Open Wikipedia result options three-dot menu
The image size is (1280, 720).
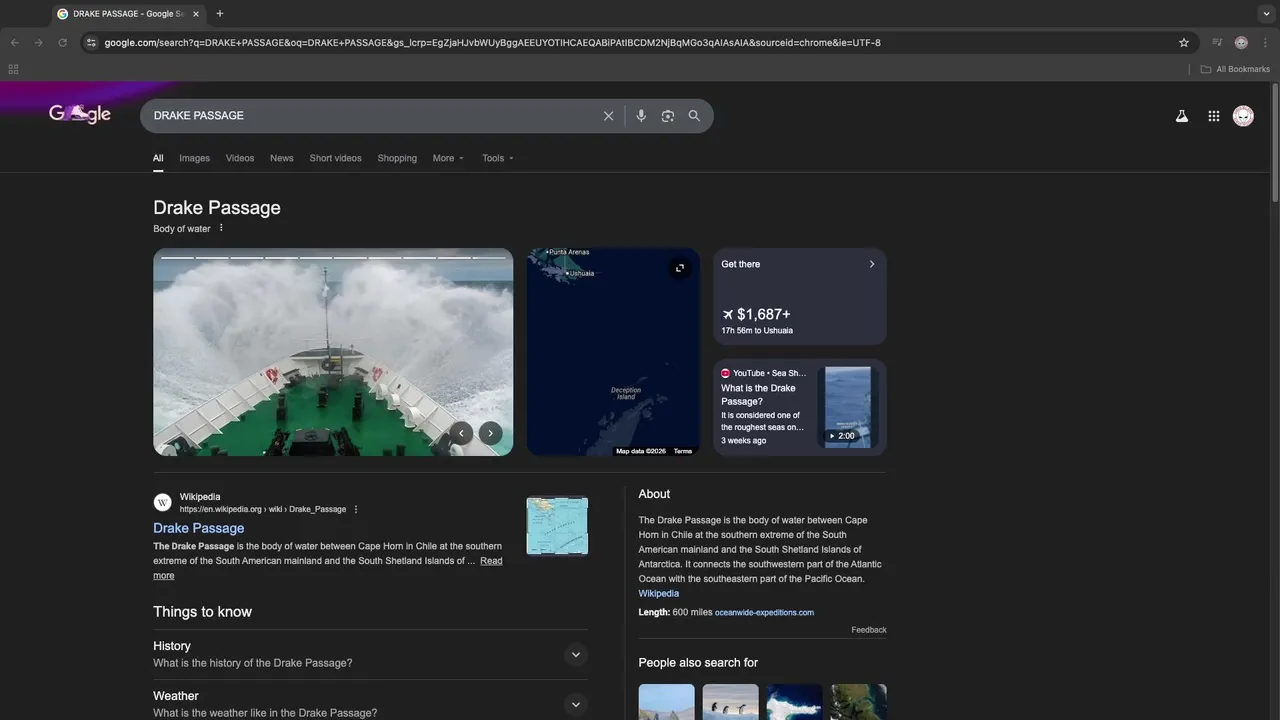pos(356,509)
